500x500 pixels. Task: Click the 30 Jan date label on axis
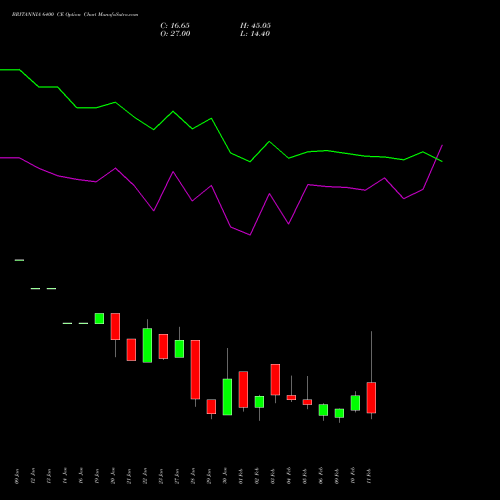[x=225, y=476]
